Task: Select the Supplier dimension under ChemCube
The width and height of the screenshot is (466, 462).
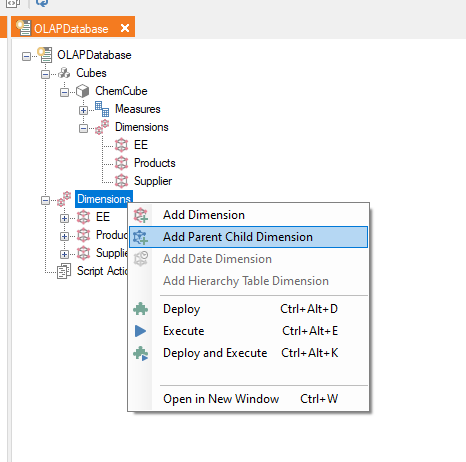Action: (153, 181)
